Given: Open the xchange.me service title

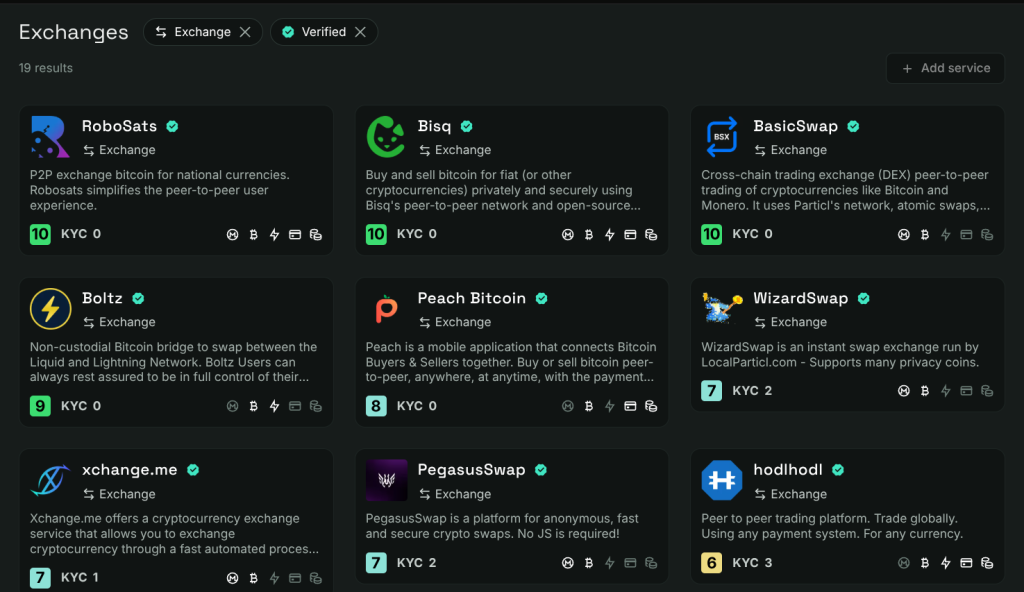Looking at the screenshot, I should pos(129,470).
